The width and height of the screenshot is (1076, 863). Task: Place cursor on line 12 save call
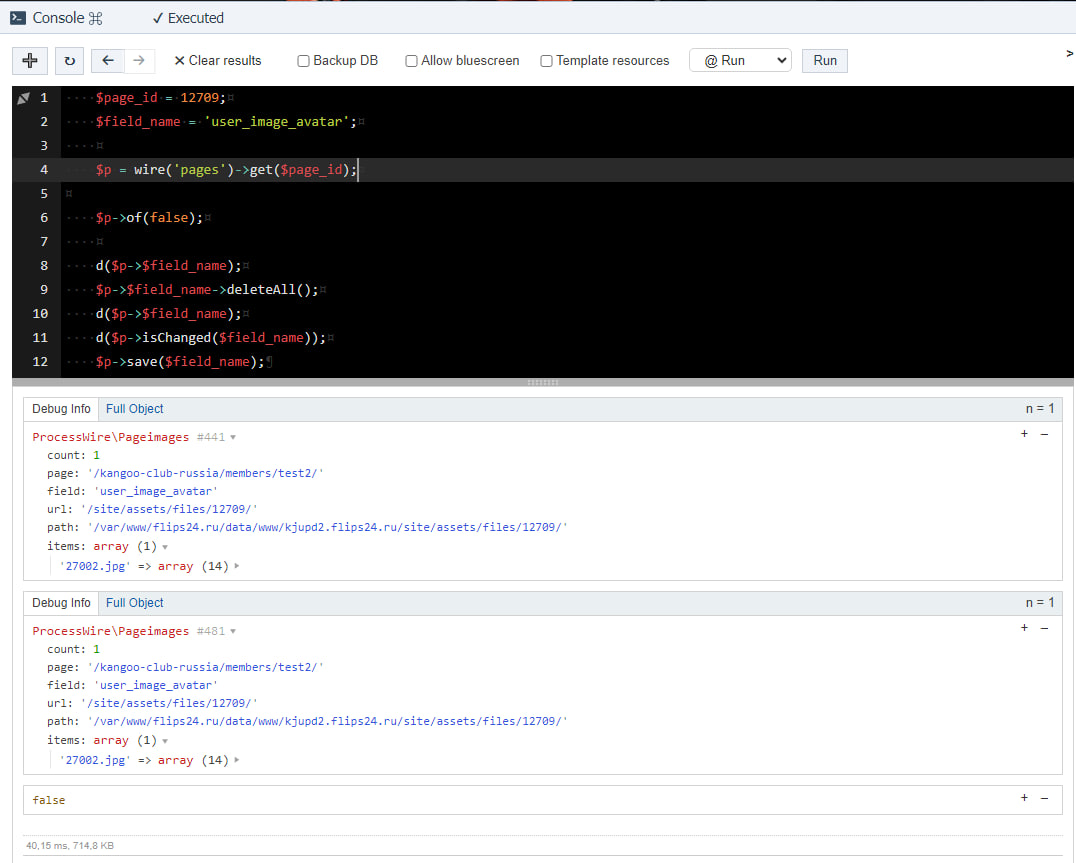tap(180, 362)
